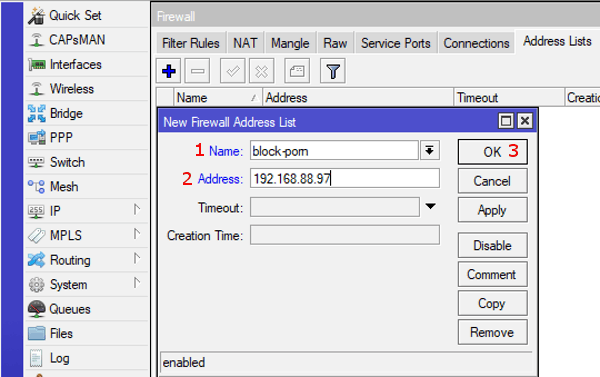The height and width of the screenshot is (377, 600).
Task: Click the filter funnel icon
Action: click(x=333, y=71)
